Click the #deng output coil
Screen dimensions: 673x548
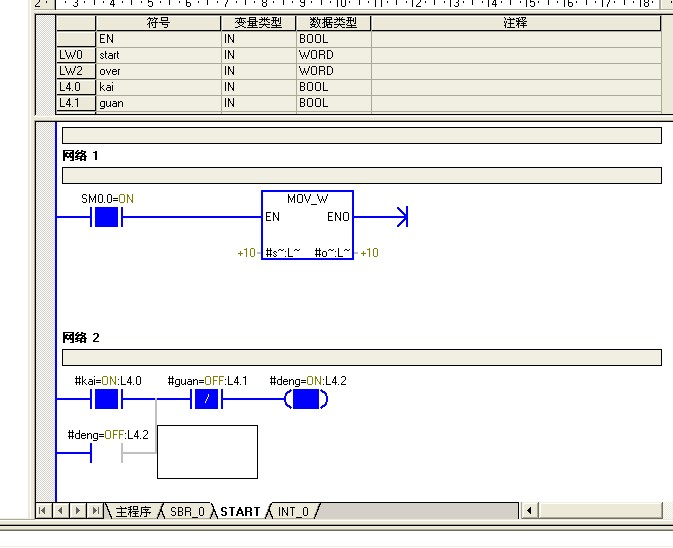(306, 400)
